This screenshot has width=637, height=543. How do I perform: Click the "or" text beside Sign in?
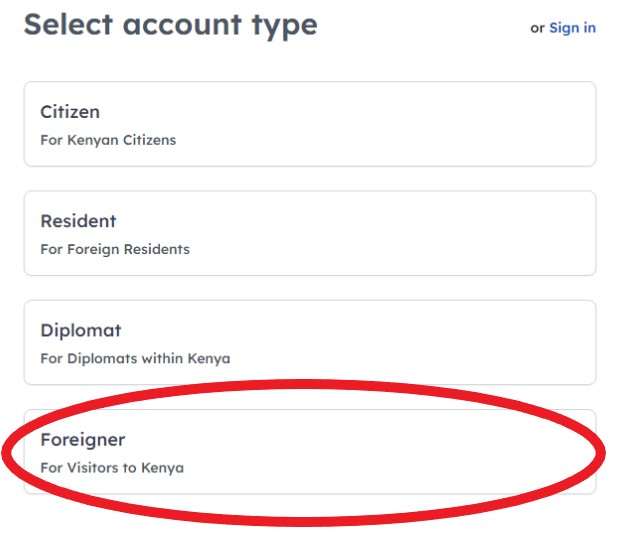pos(537,28)
